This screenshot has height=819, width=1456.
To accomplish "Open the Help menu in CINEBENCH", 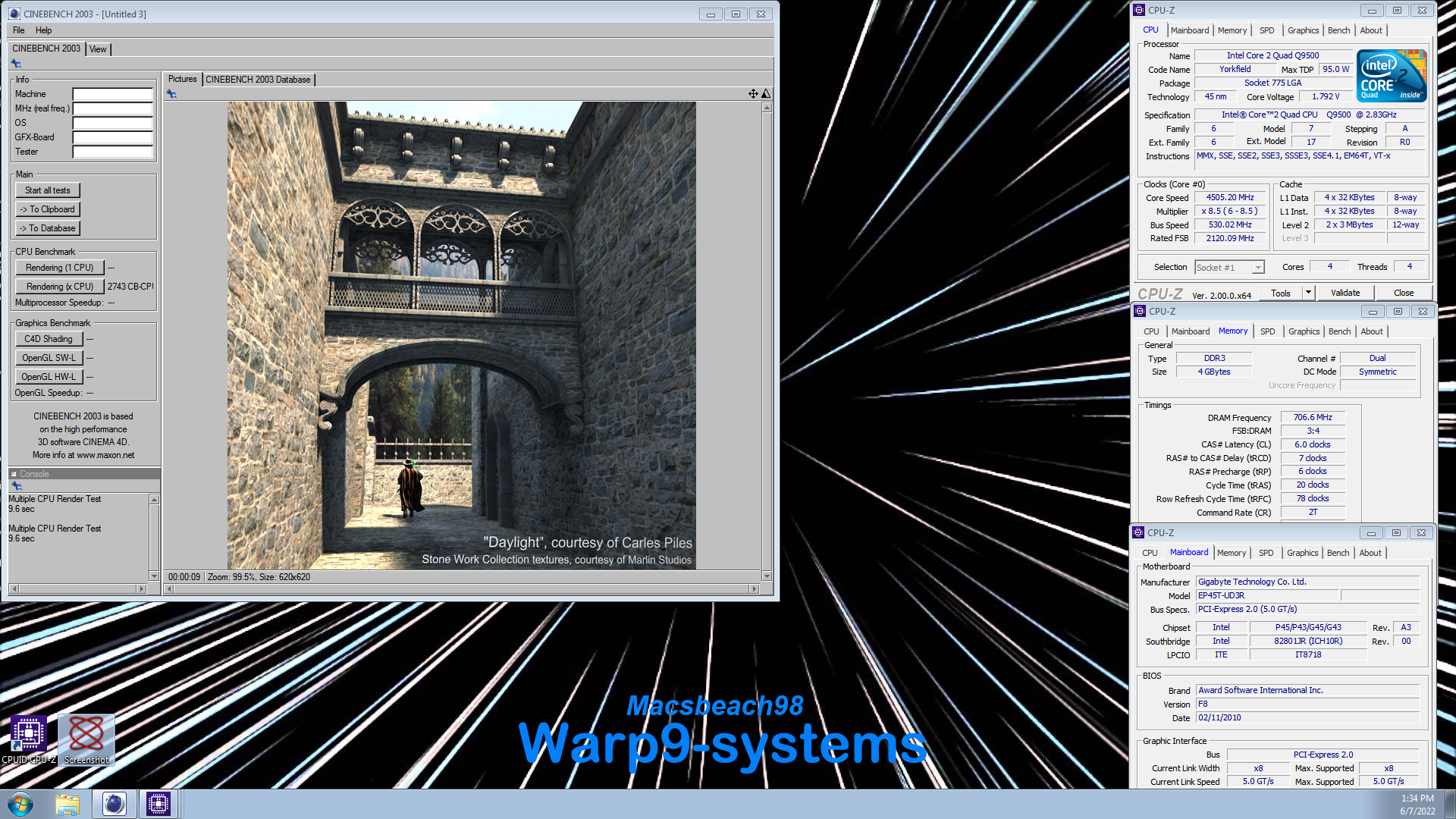I will pos(44,30).
